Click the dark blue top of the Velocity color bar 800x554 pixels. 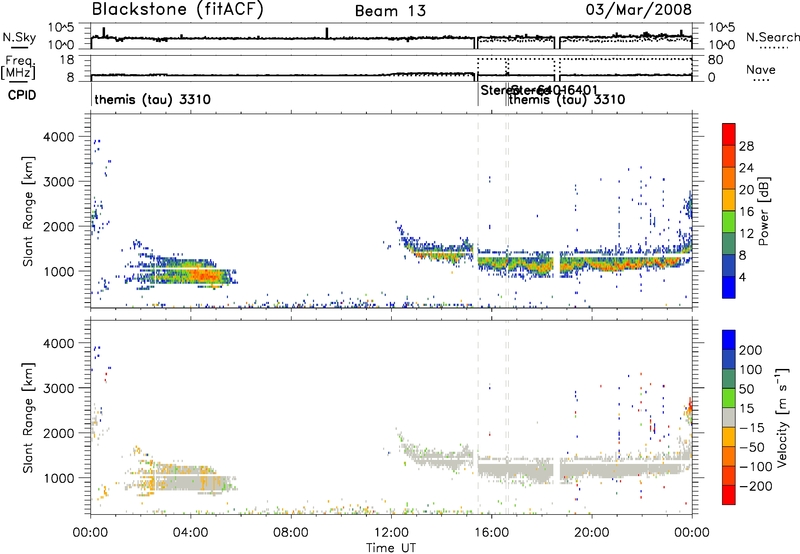[x=729, y=340]
